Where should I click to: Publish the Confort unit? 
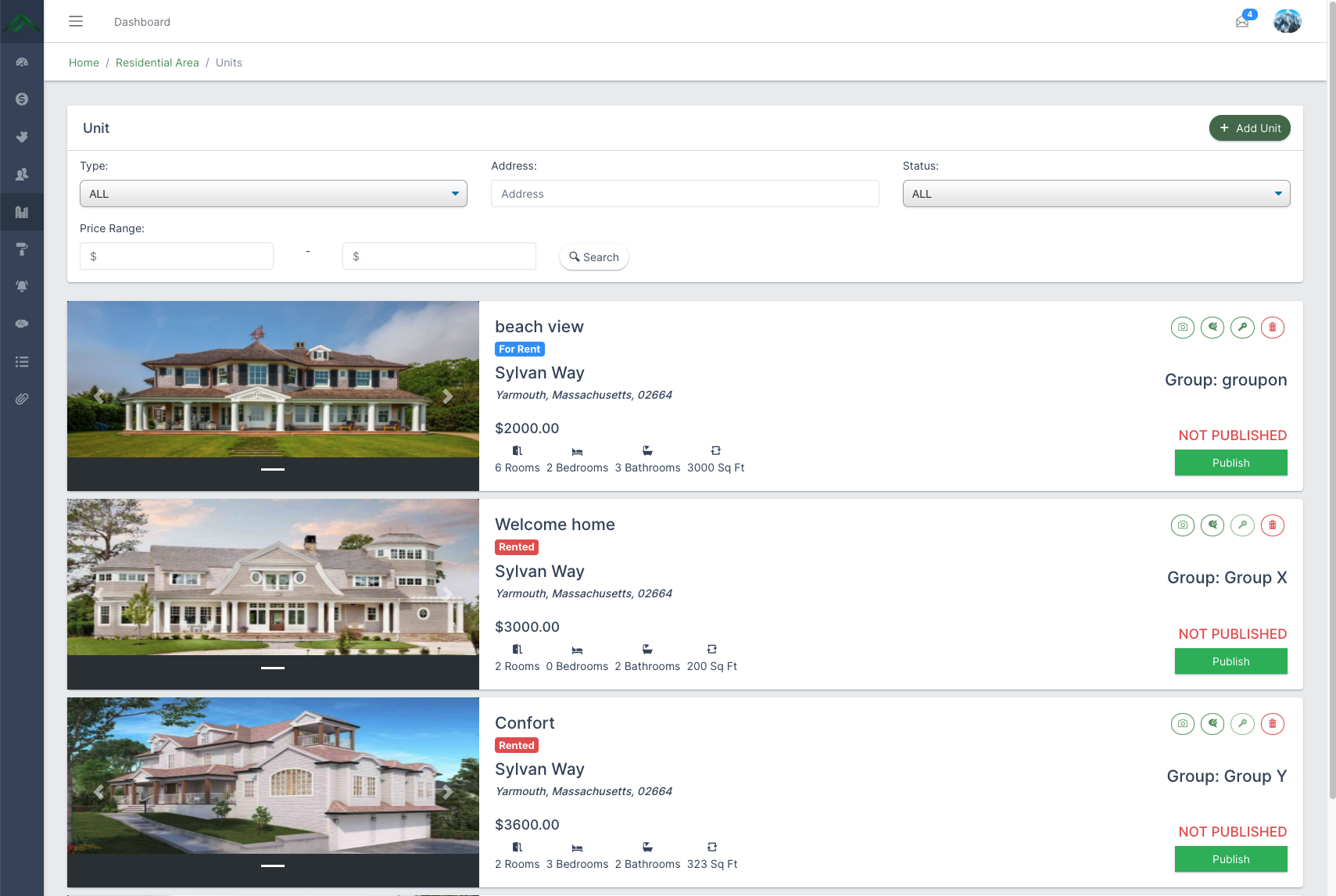coord(1231,859)
